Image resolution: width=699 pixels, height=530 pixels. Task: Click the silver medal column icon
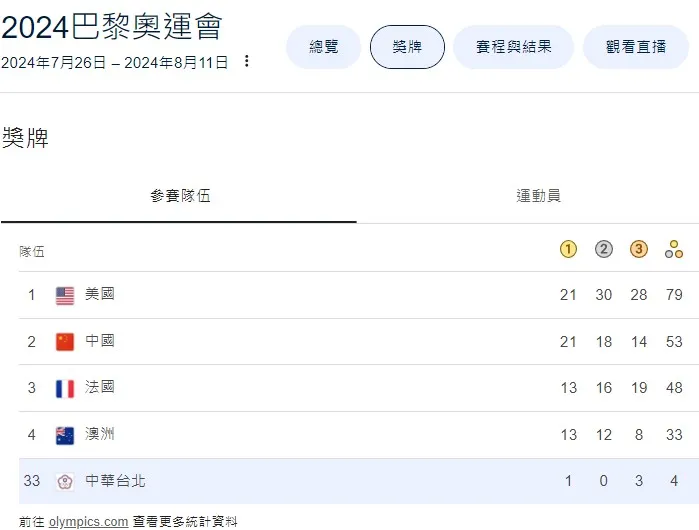604,250
